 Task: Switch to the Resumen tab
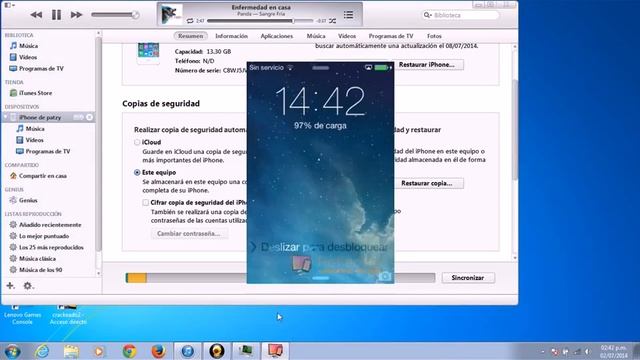(190, 36)
